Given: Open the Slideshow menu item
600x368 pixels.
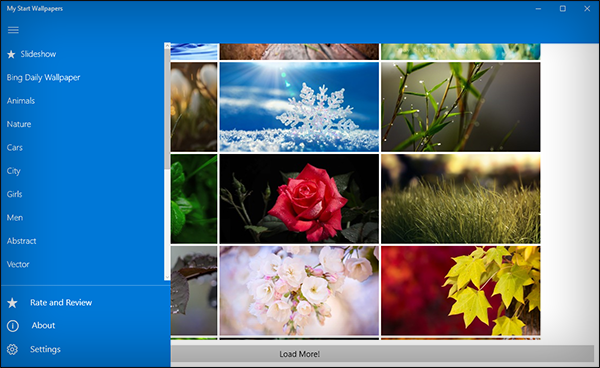Looking at the screenshot, I should click(38, 54).
